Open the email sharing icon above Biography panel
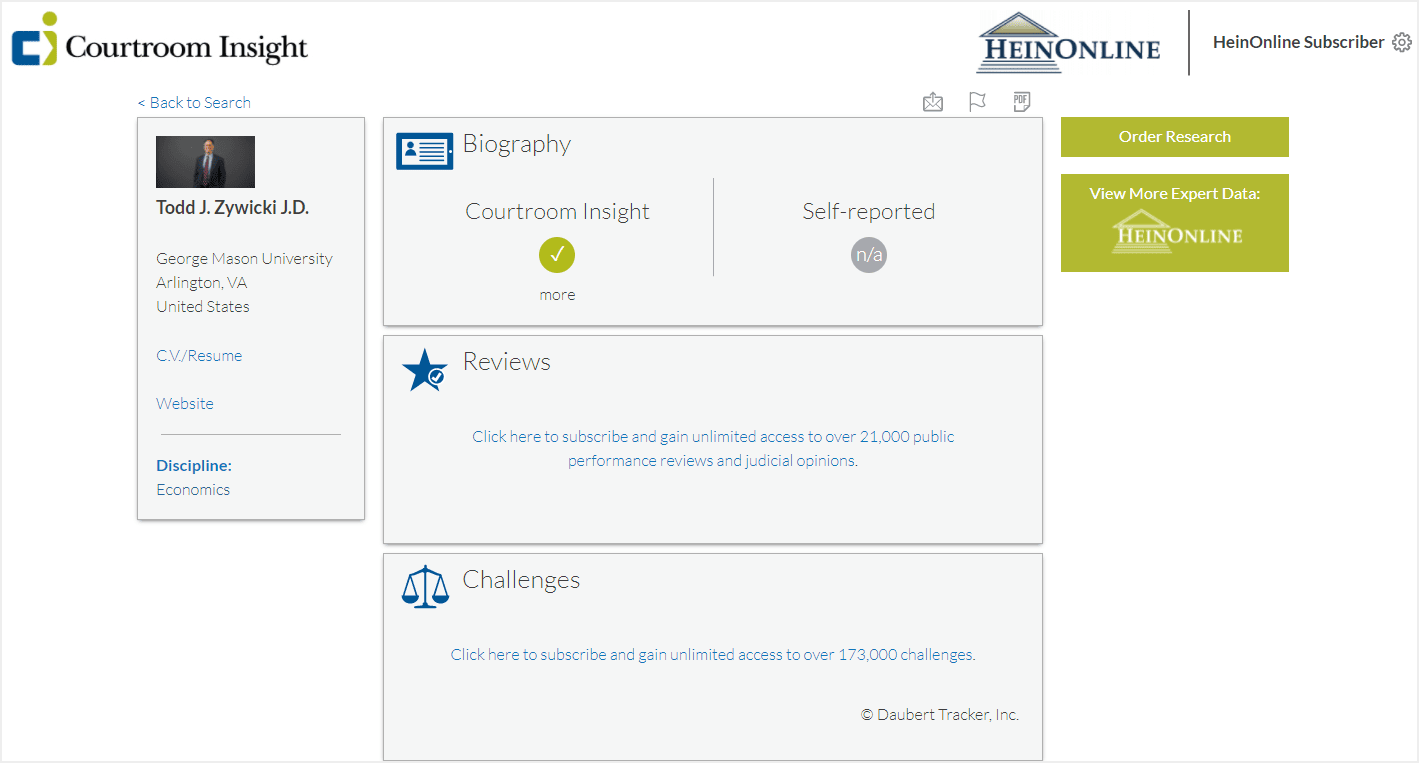The width and height of the screenshot is (1419, 763). coord(932,101)
